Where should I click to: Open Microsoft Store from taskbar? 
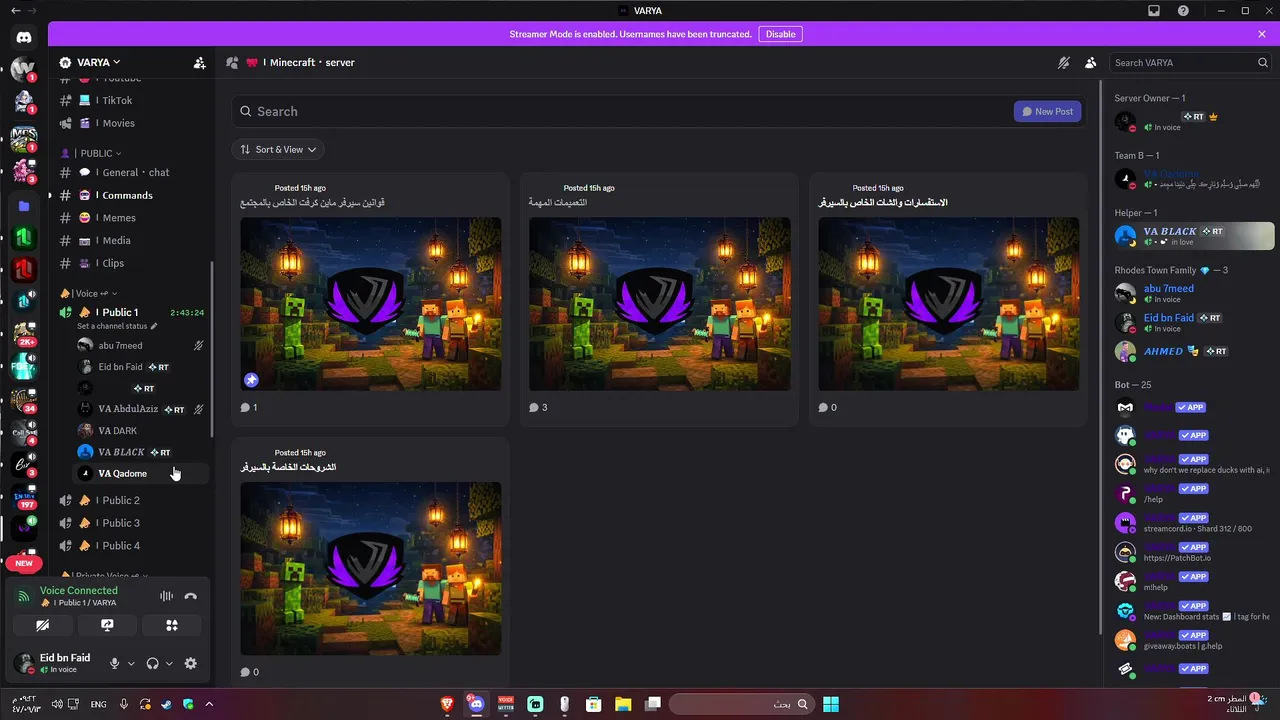(x=593, y=704)
